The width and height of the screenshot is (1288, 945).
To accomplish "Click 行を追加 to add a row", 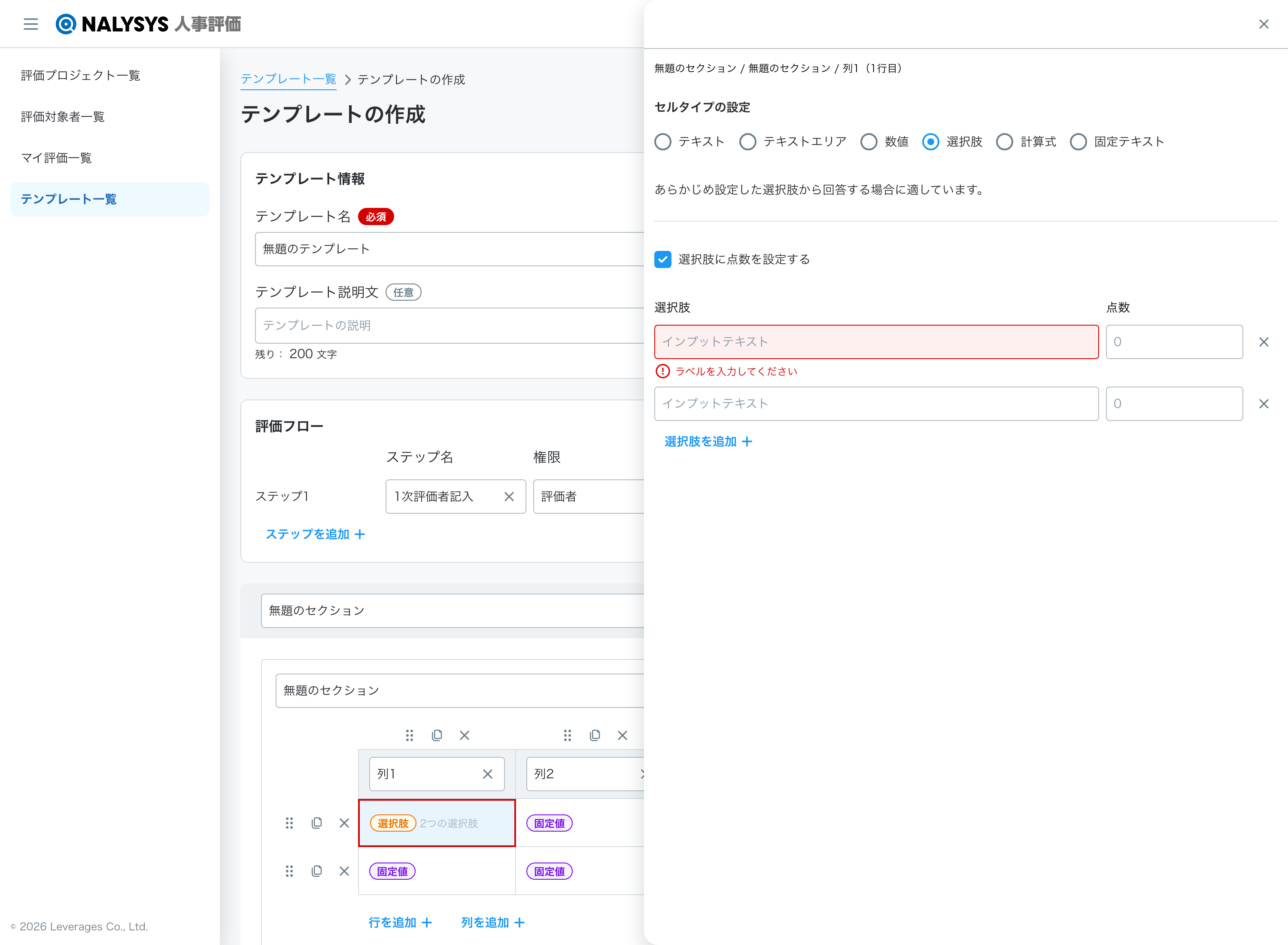I will [x=400, y=922].
